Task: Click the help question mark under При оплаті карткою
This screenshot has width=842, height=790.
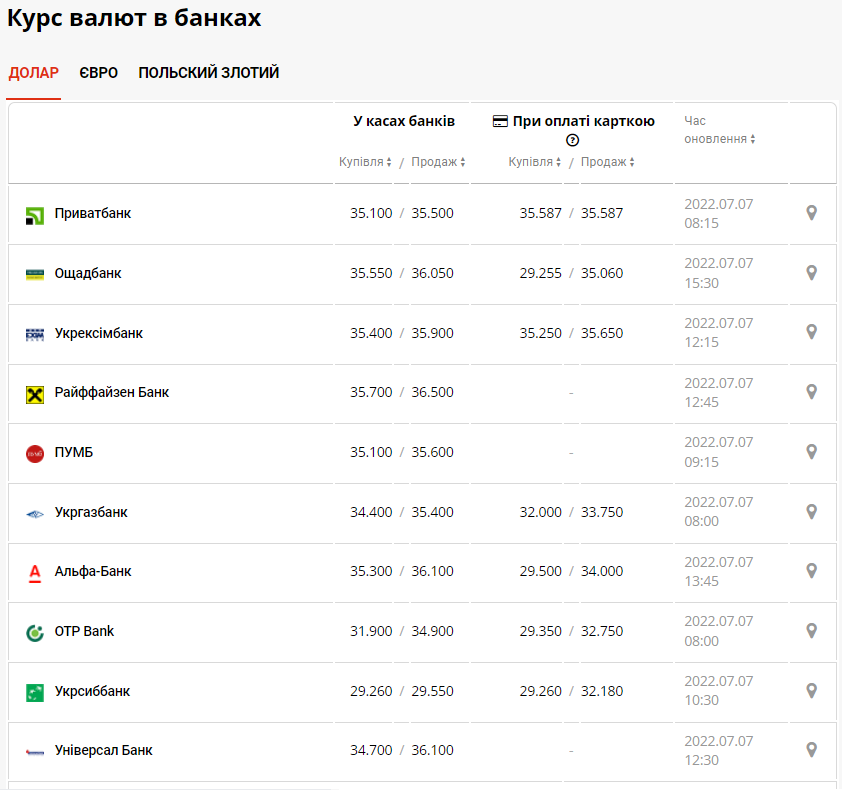Action: (573, 141)
